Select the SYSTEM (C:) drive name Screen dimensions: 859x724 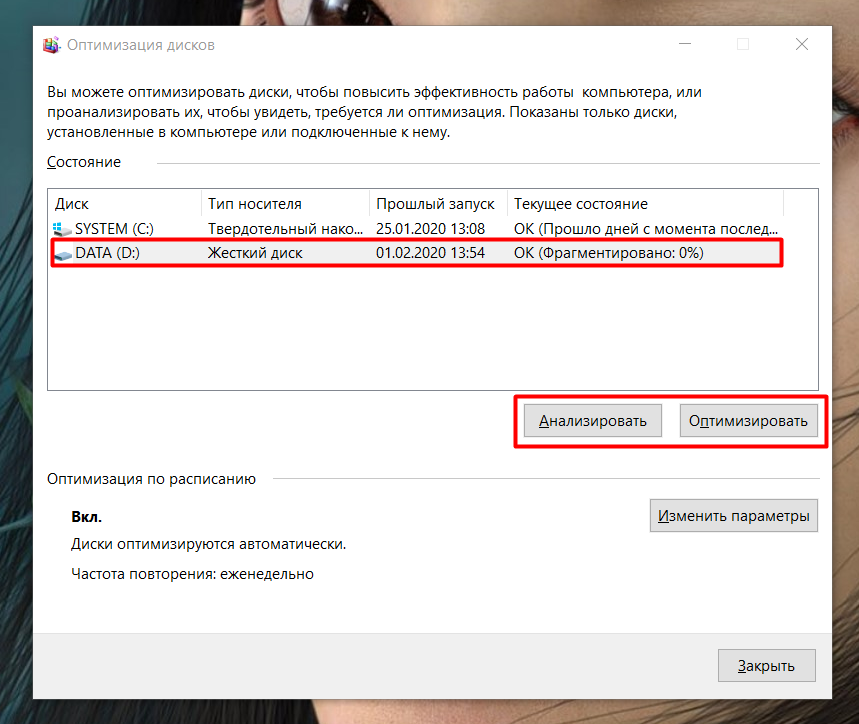(114, 229)
